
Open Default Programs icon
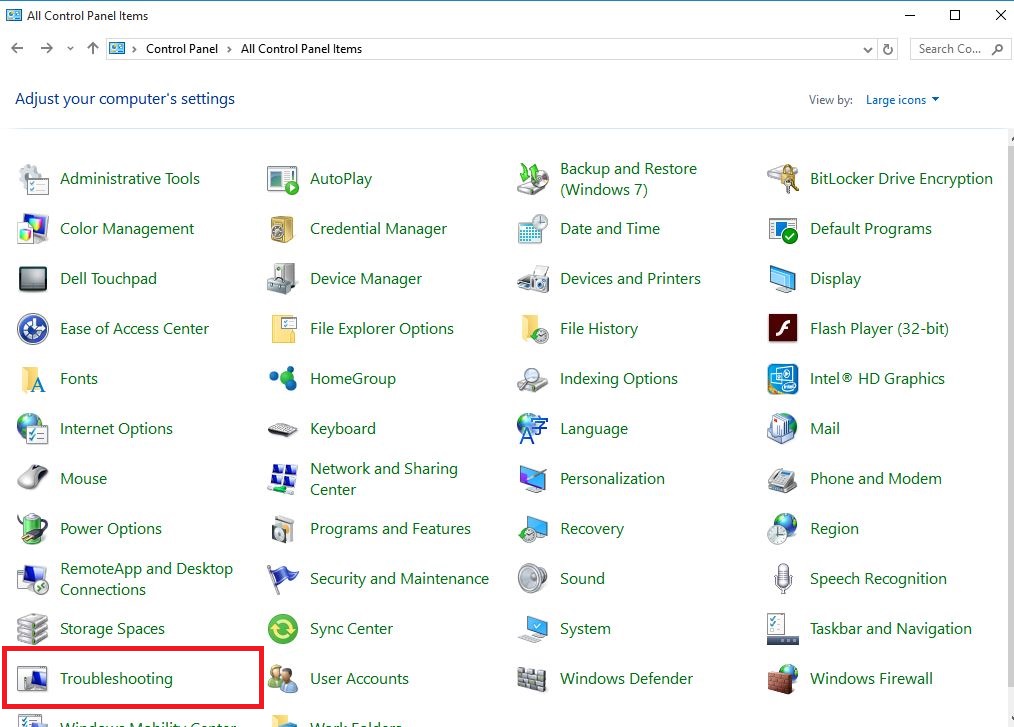click(x=782, y=229)
